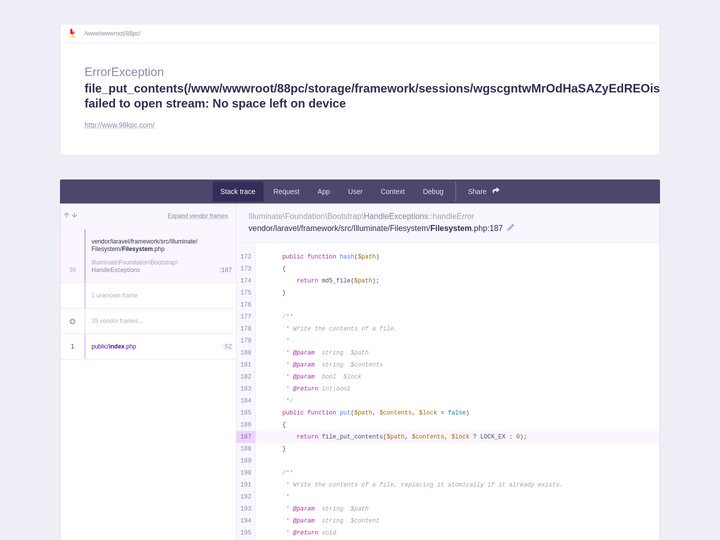Open the App tab
This screenshot has height=540, width=720.
click(x=323, y=191)
